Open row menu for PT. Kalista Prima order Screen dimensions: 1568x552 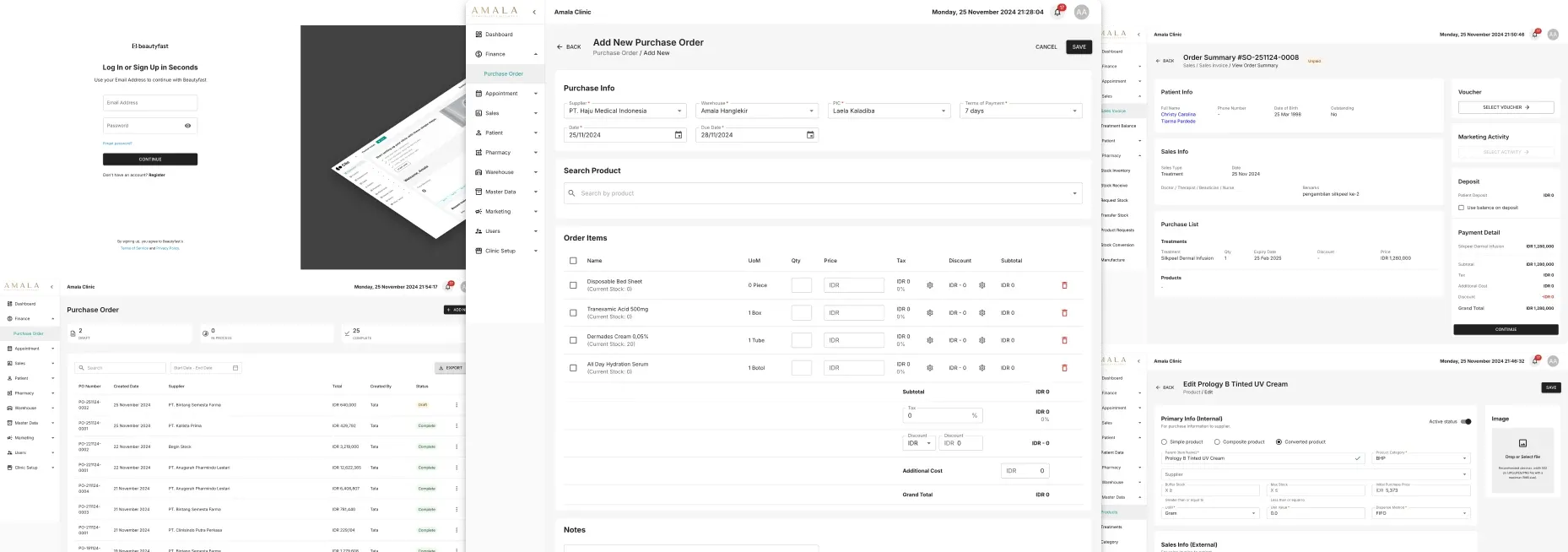click(457, 426)
